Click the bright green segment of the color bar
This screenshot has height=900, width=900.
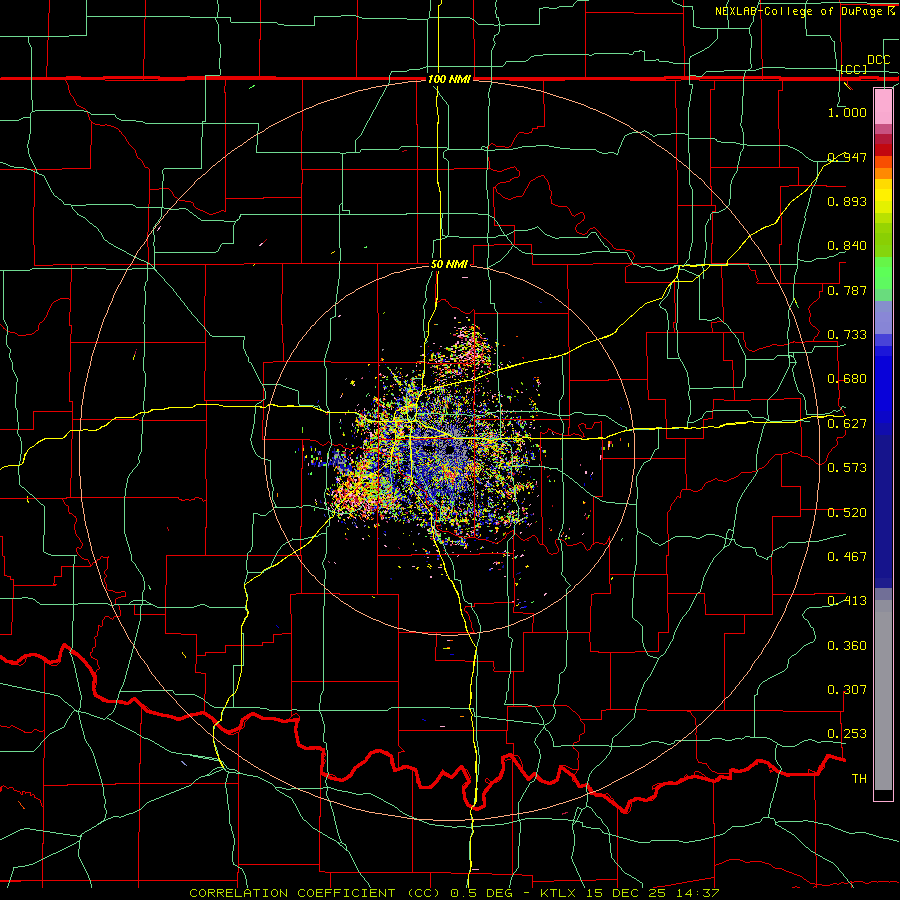click(x=883, y=273)
